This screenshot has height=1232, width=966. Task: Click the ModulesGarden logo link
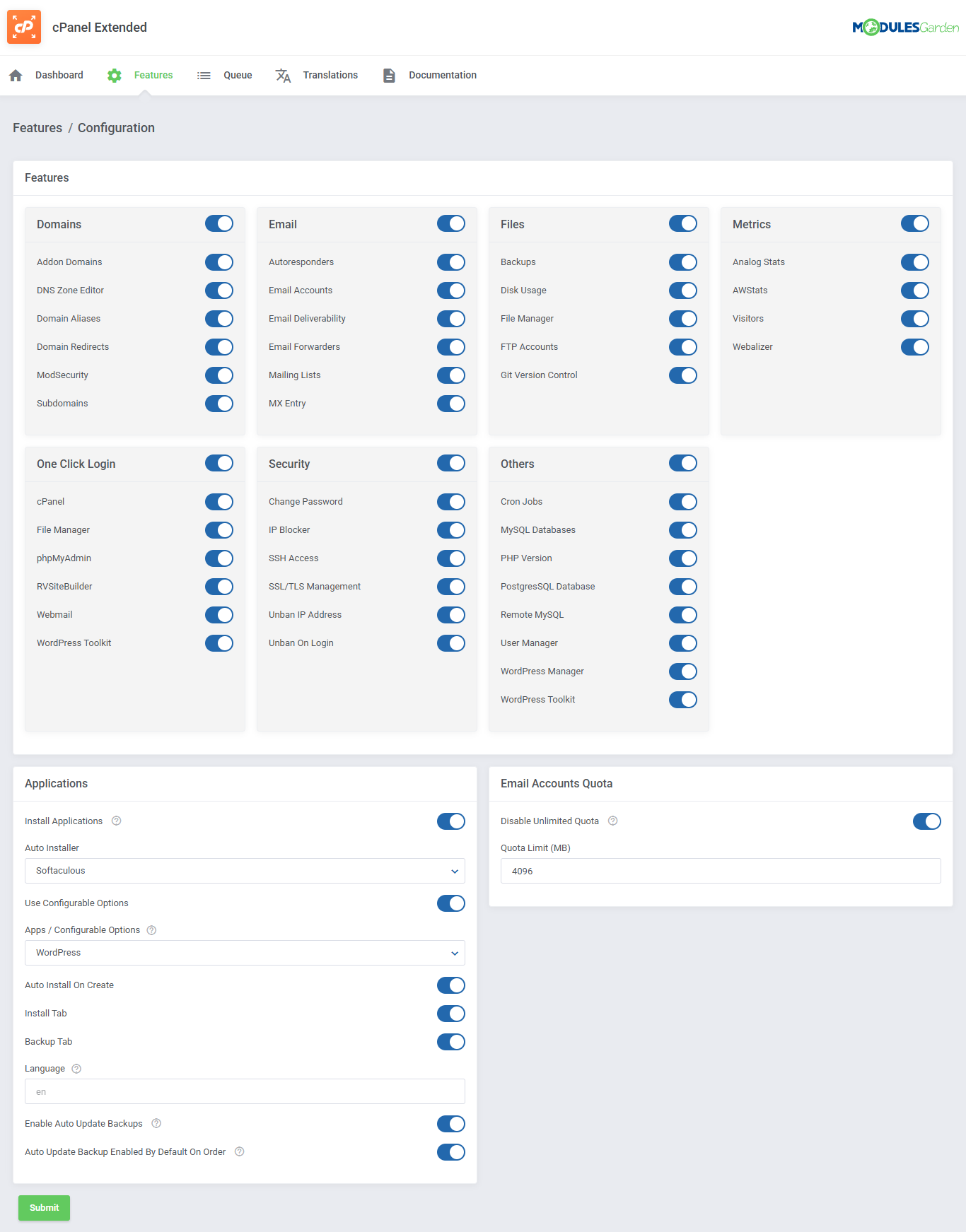click(905, 28)
